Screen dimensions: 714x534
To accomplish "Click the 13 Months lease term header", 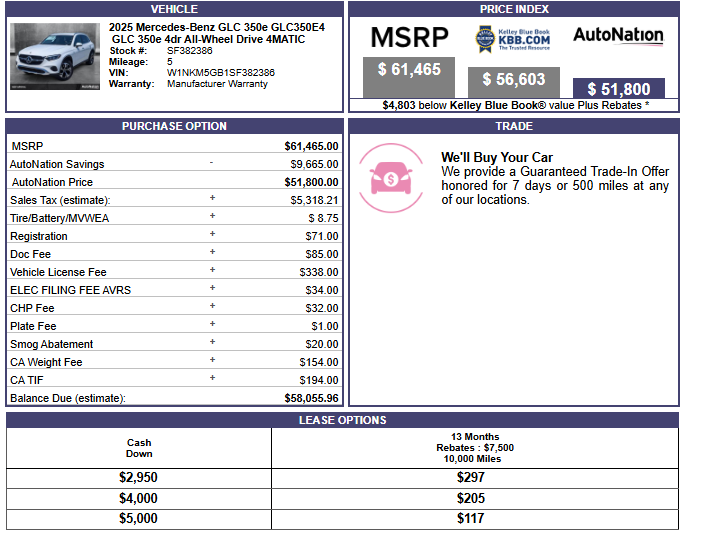I will point(475,448).
